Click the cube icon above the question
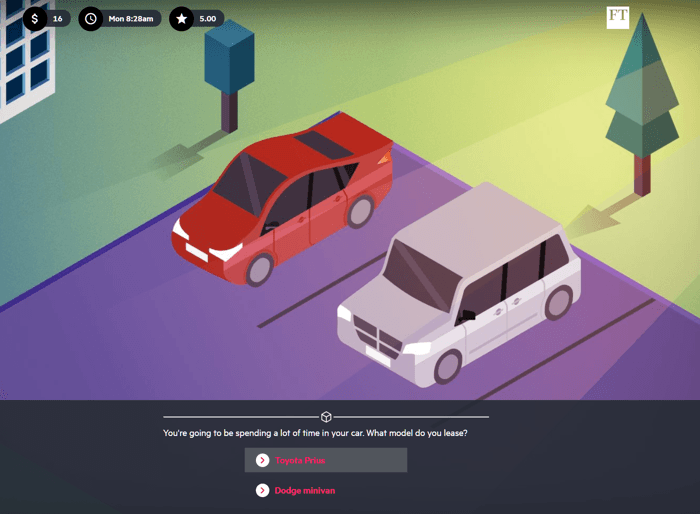 pyautogui.click(x=326, y=416)
